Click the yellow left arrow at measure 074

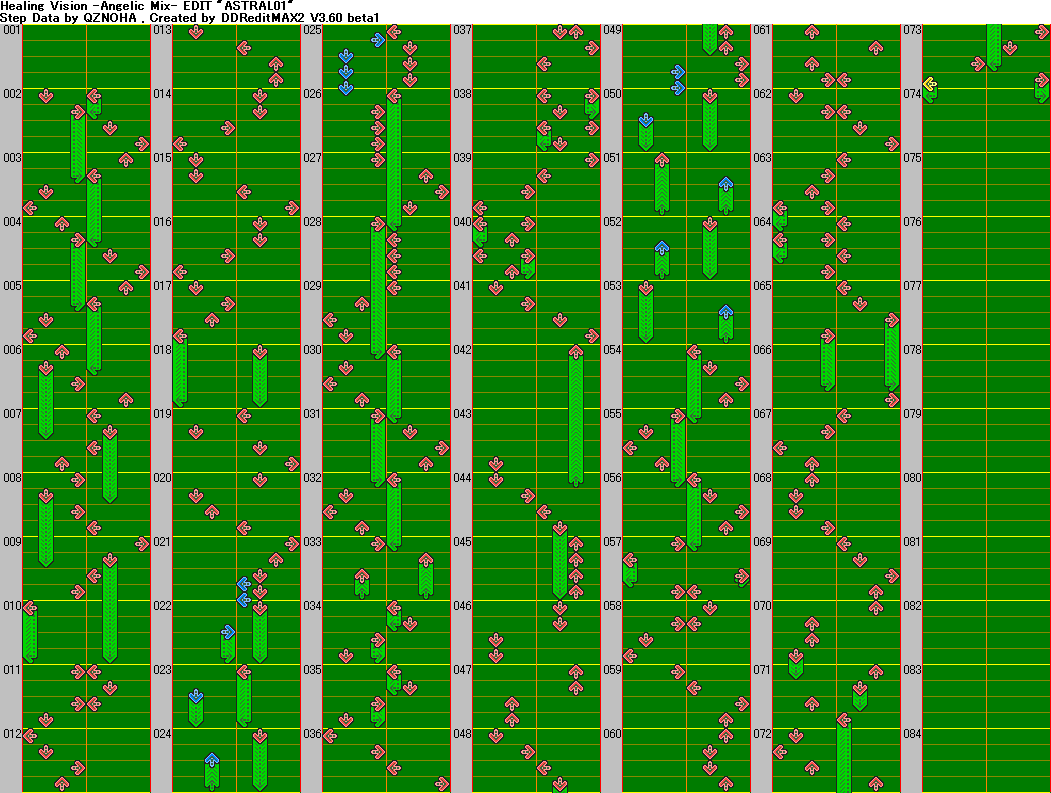pyautogui.click(x=930, y=84)
